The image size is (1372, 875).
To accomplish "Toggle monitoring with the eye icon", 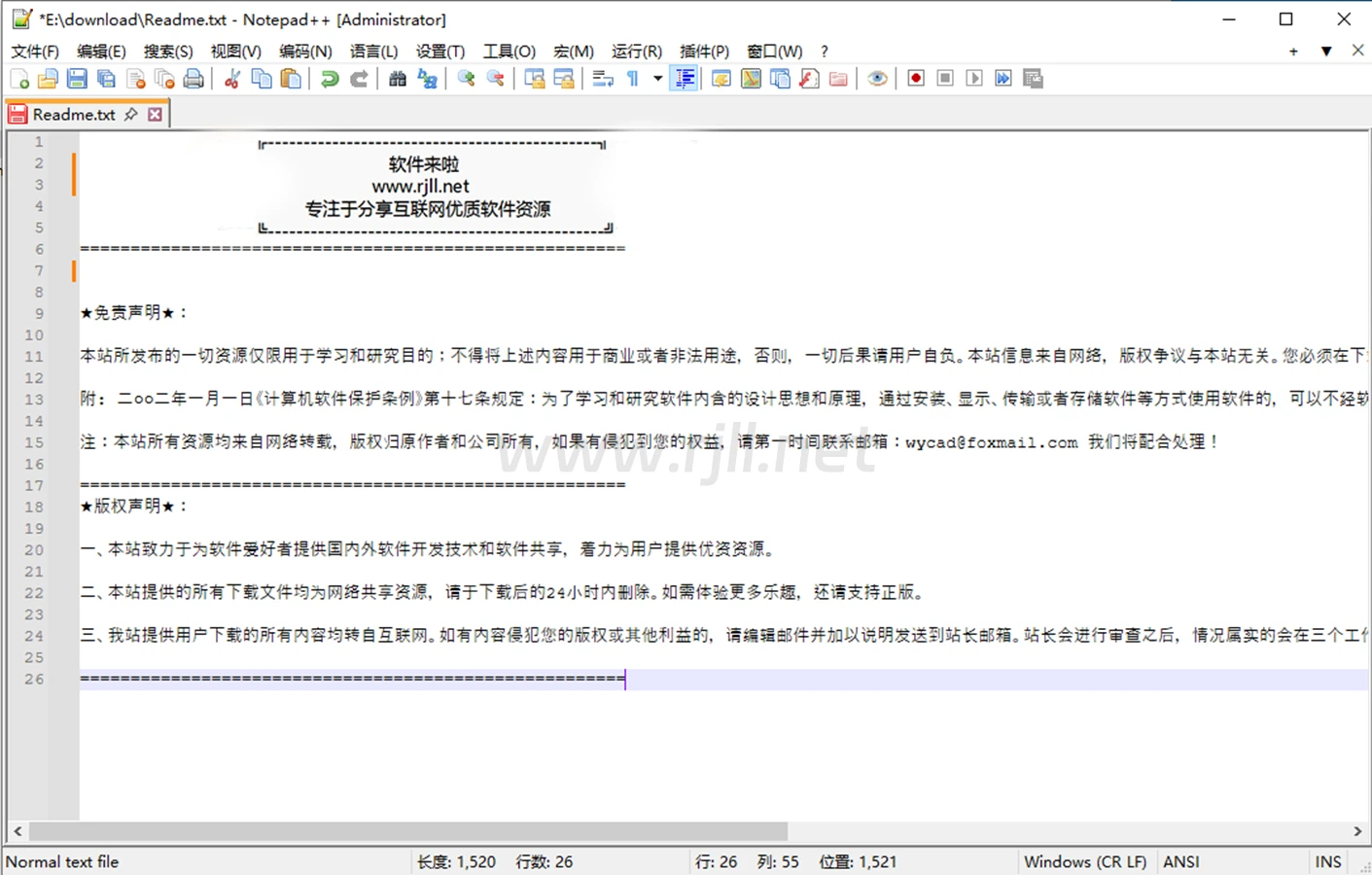I will (877, 79).
